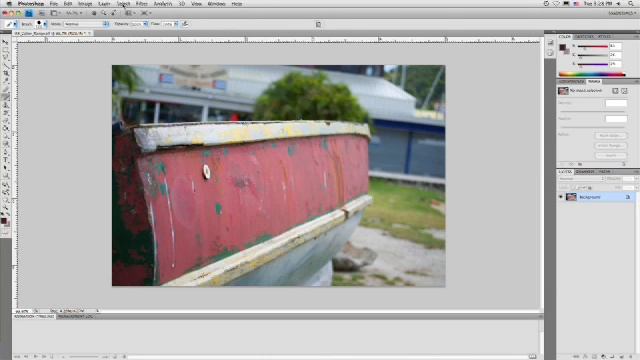The image size is (640, 360).
Task: Select the Rectangular Marquee tool
Action: click(x=5, y=50)
